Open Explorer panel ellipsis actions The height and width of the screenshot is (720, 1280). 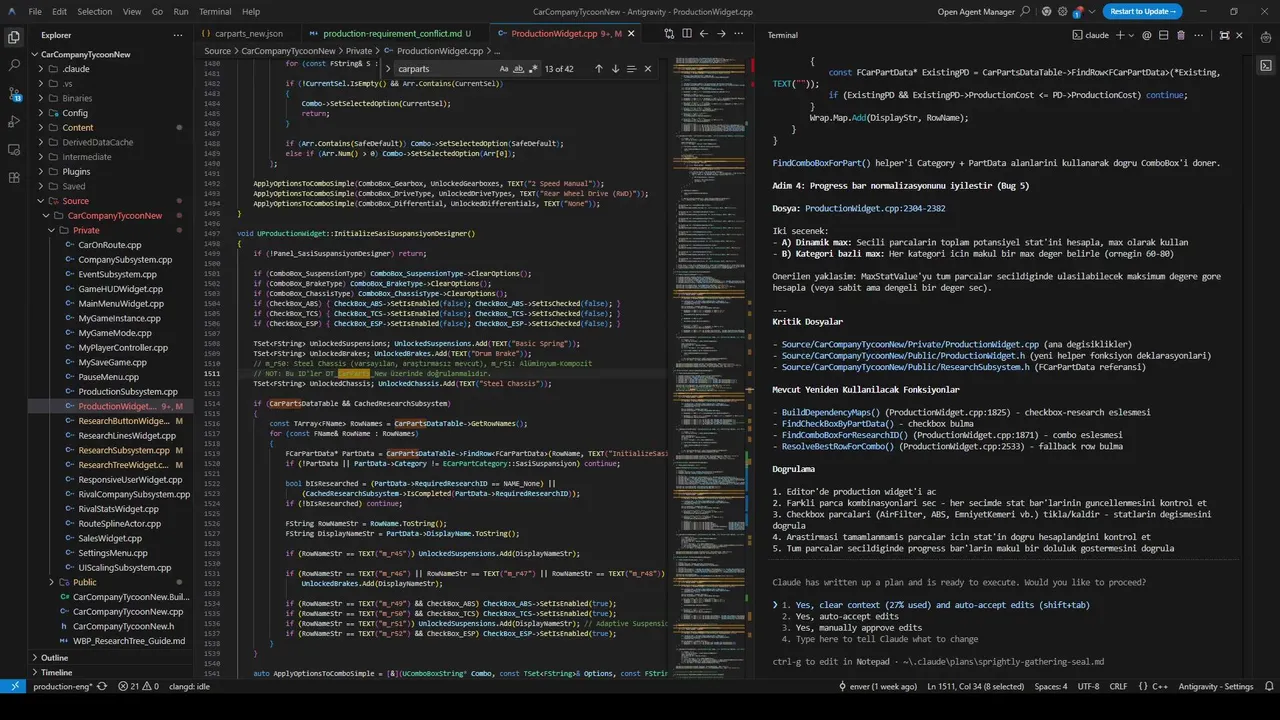(178, 34)
